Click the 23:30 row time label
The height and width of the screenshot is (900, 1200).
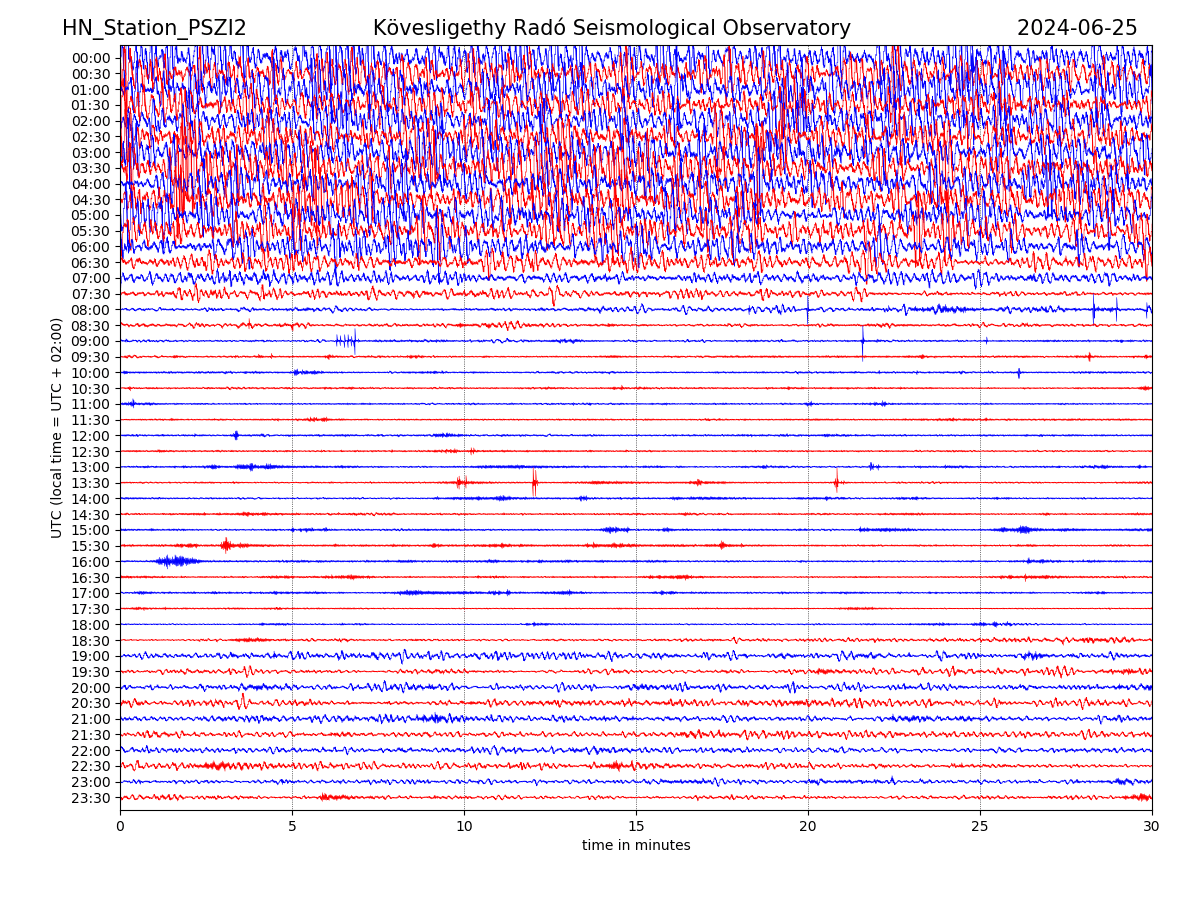[91, 798]
